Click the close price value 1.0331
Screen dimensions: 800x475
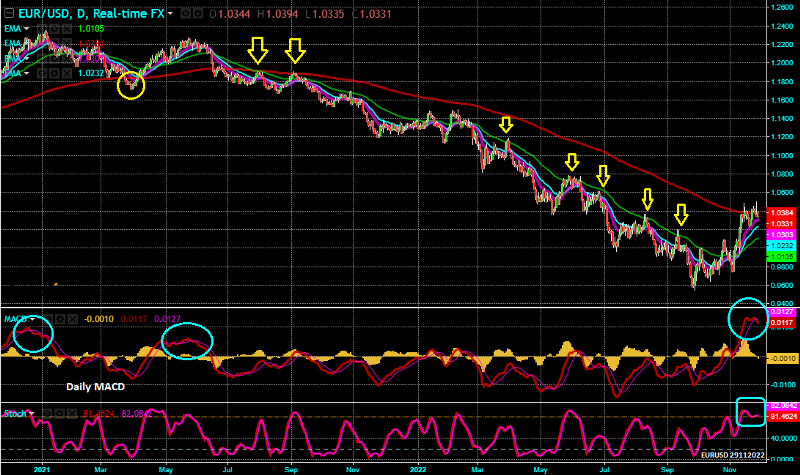tap(375, 14)
